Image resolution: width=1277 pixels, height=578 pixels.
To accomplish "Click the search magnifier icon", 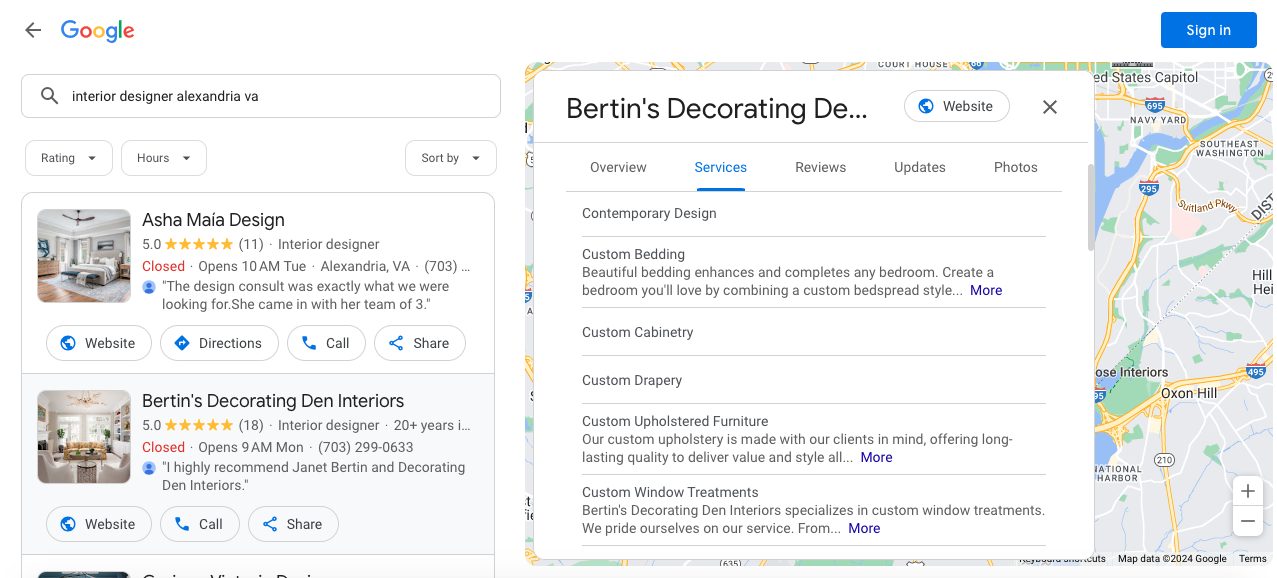I will (x=49, y=96).
